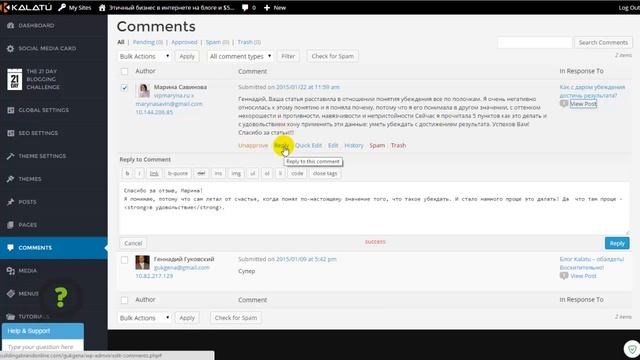Click the top Check for Spam button
This screenshot has width=640, height=360.
[x=333, y=56]
